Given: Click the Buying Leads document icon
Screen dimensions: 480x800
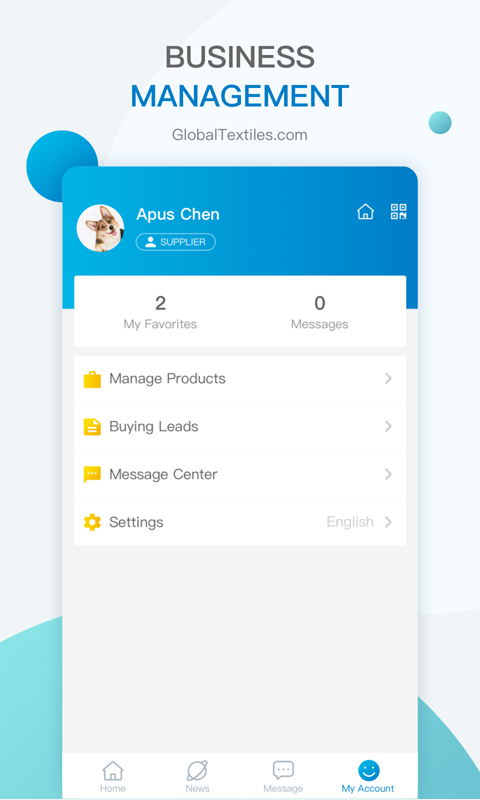Looking at the screenshot, I should pos(92,427).
